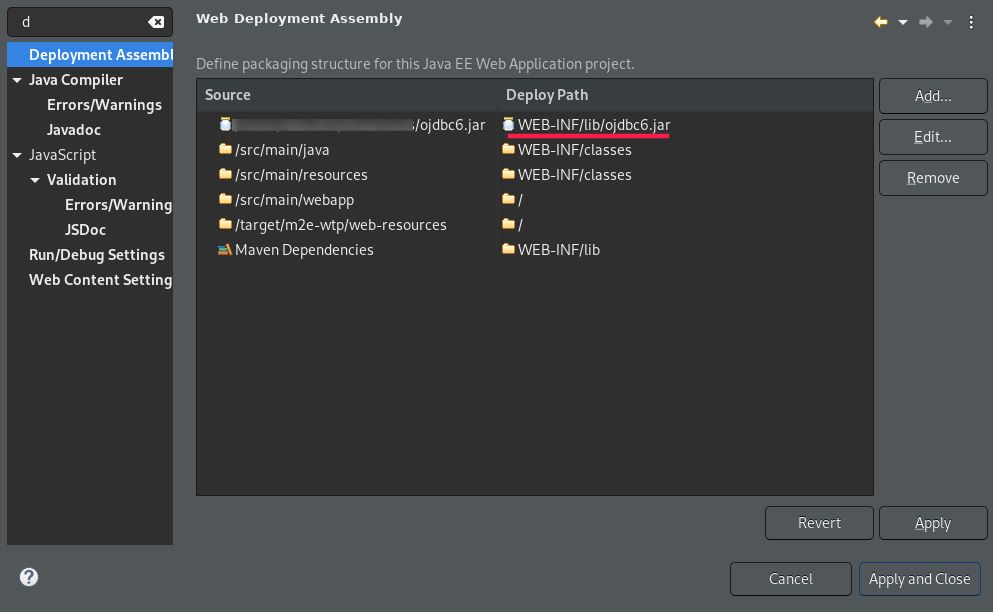The height and width of the screenshot is (612, 993).
Task: Select Javadoc under Java Compiler
Action: point(74,130)
